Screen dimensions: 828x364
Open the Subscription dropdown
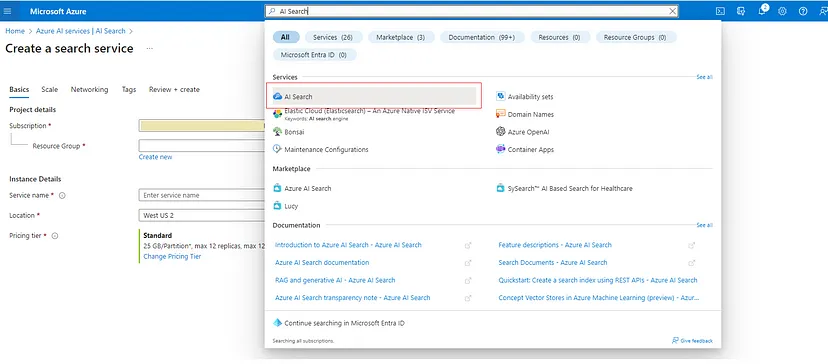click(x=202, y=126)
